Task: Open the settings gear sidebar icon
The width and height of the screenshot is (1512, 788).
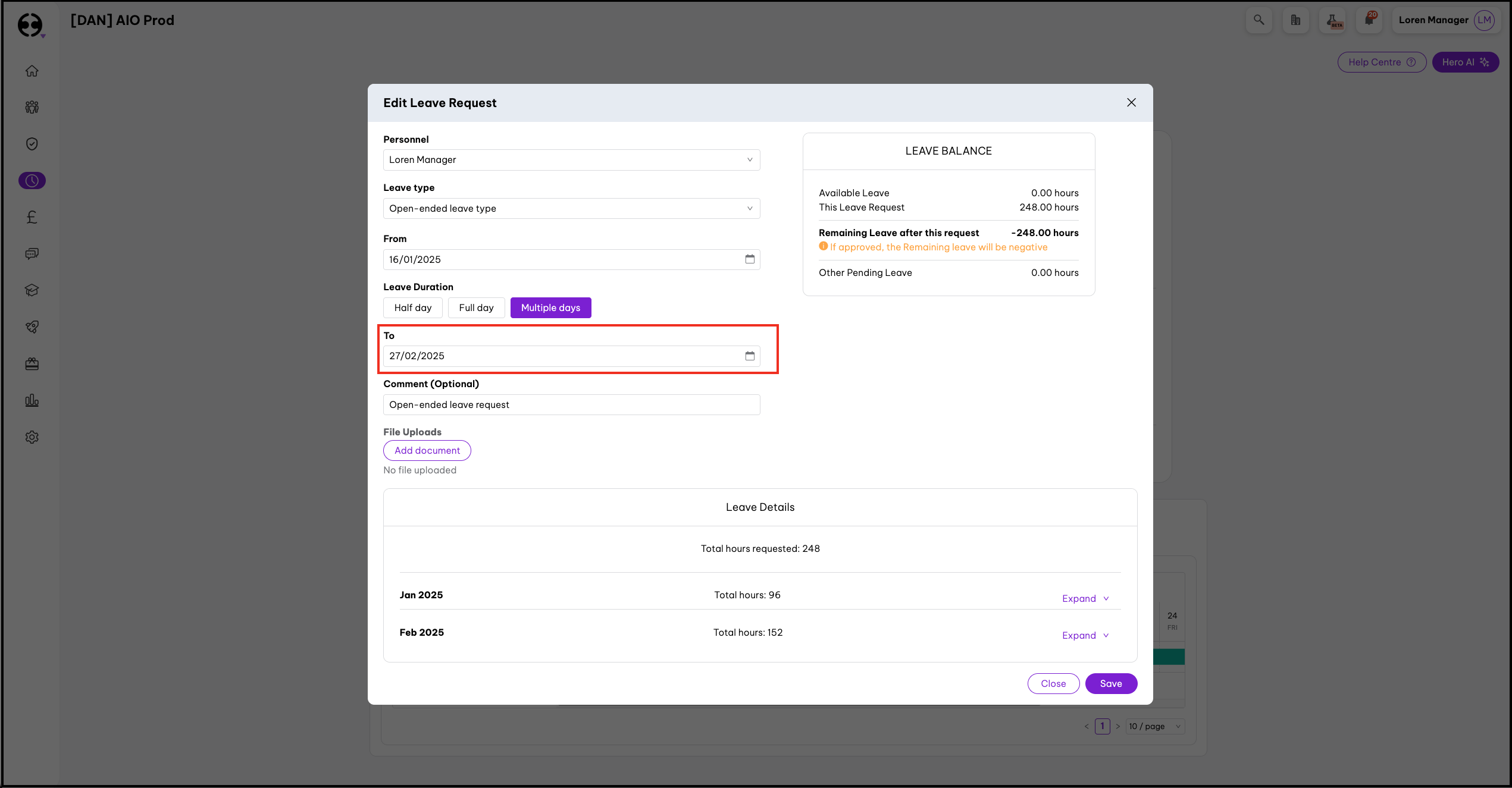Action: pyautogui.click(x=32, y=437)
